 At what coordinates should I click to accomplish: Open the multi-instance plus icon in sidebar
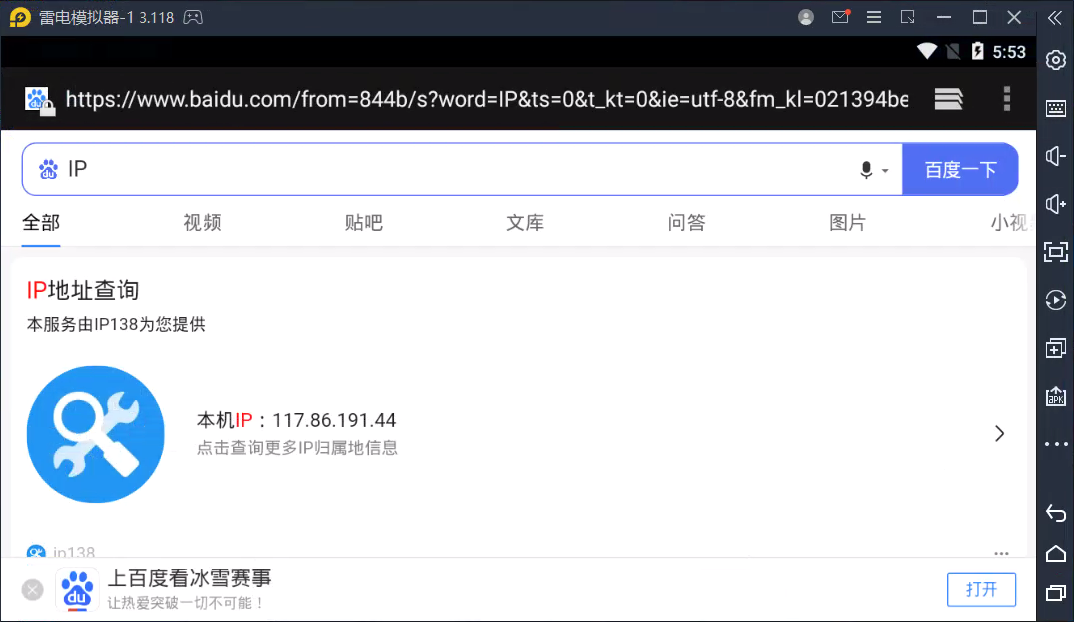(x=1056, y=348)
